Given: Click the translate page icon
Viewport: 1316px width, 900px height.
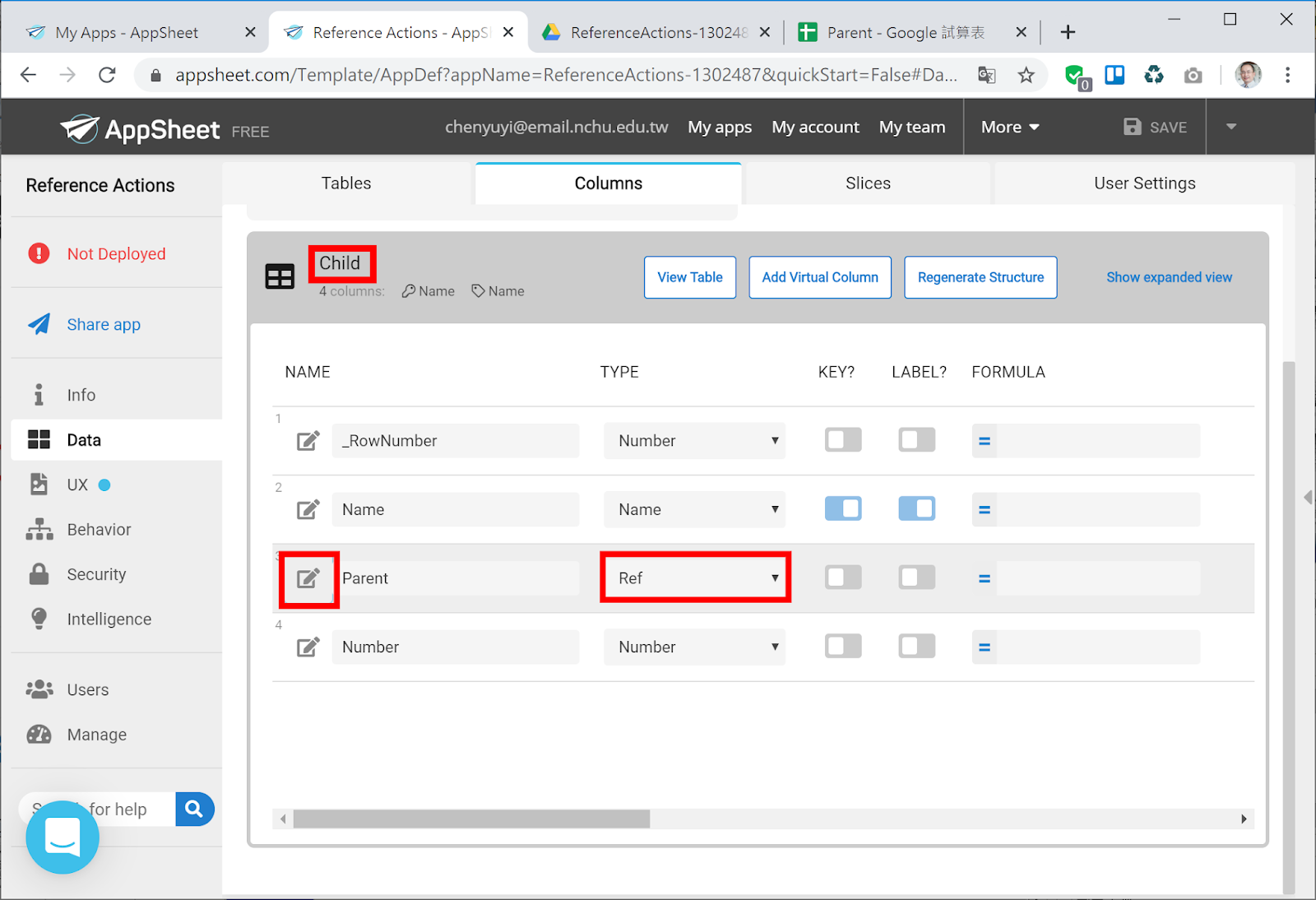Looking at the screenshot, I should [987, 76].
